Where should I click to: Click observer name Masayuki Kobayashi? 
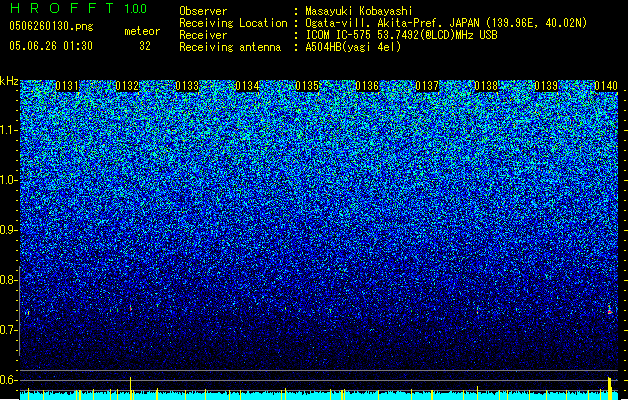coord(359,11)
